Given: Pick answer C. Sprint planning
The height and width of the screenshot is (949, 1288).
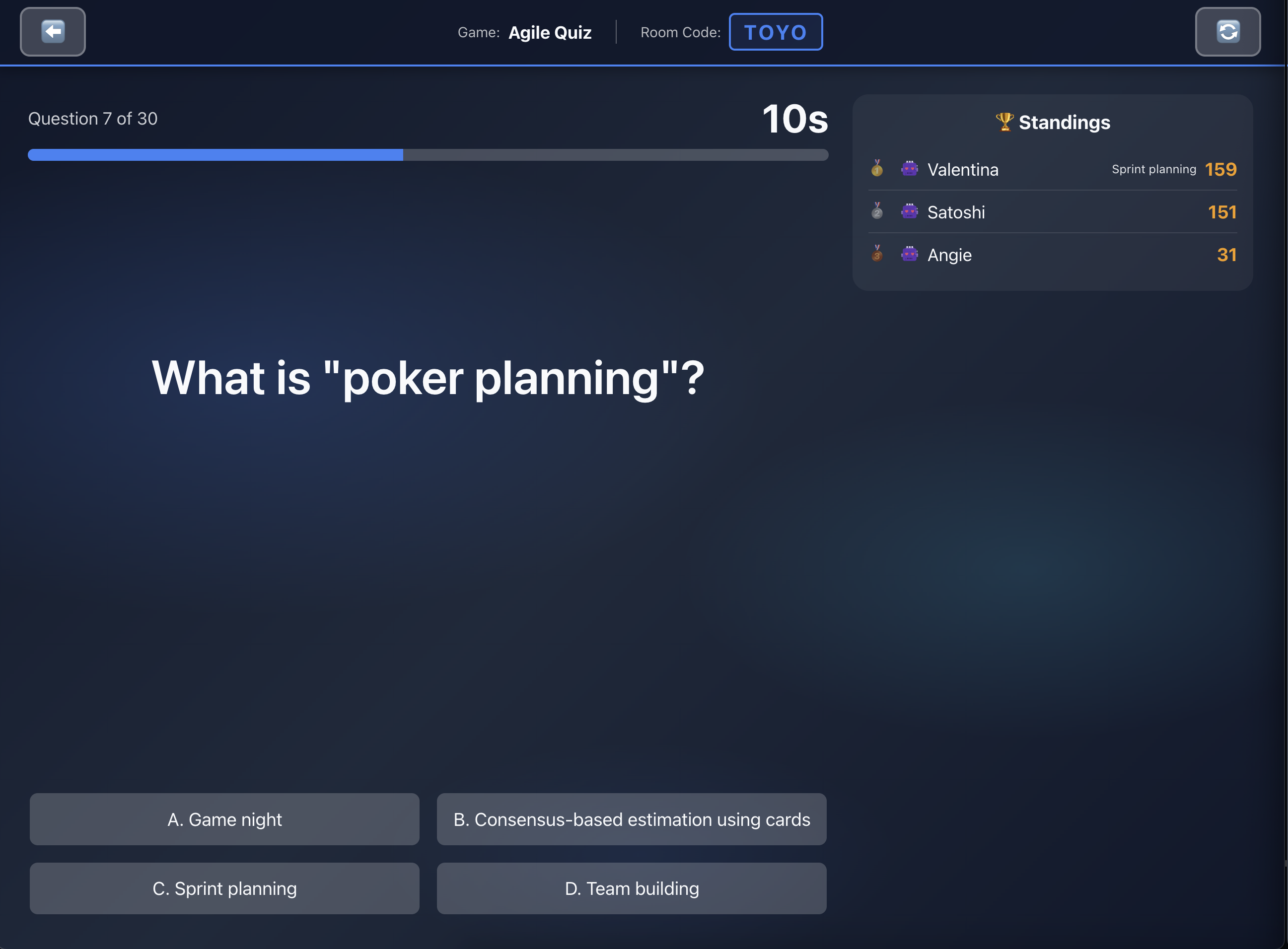Looking at the screenshot, I should 225,888.
